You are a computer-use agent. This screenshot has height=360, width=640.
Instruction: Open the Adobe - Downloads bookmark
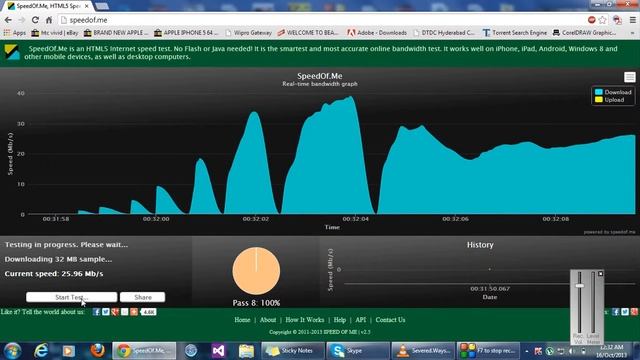coord(377,33)
